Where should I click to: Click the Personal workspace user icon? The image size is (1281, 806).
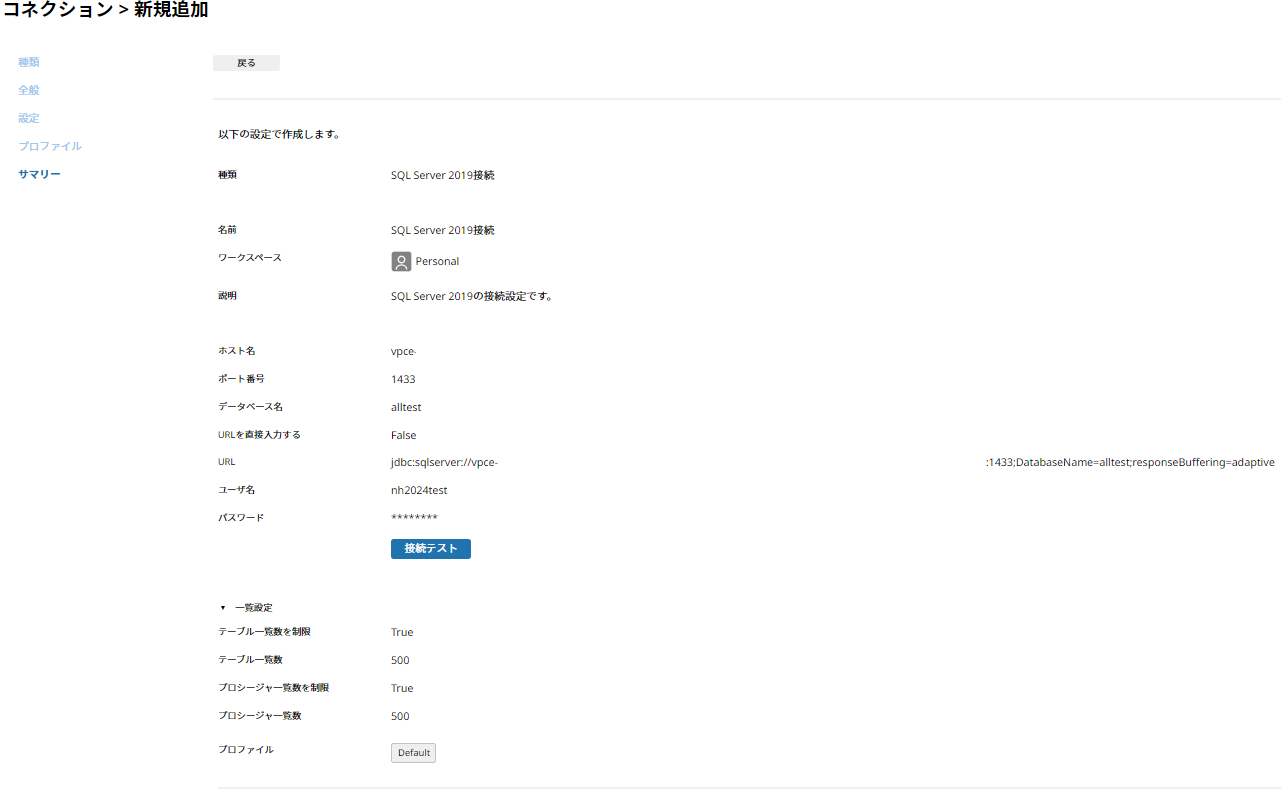click(401, 262)
